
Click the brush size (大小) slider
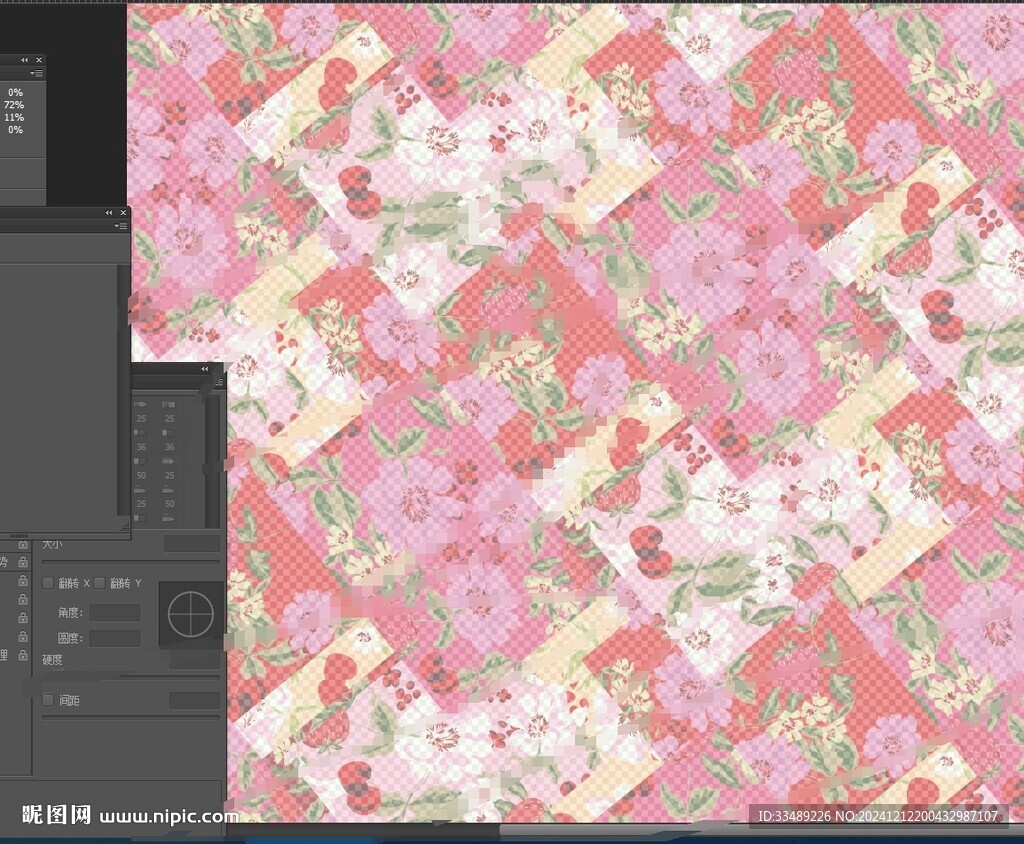pyautogui.click(x=131, y=561)
